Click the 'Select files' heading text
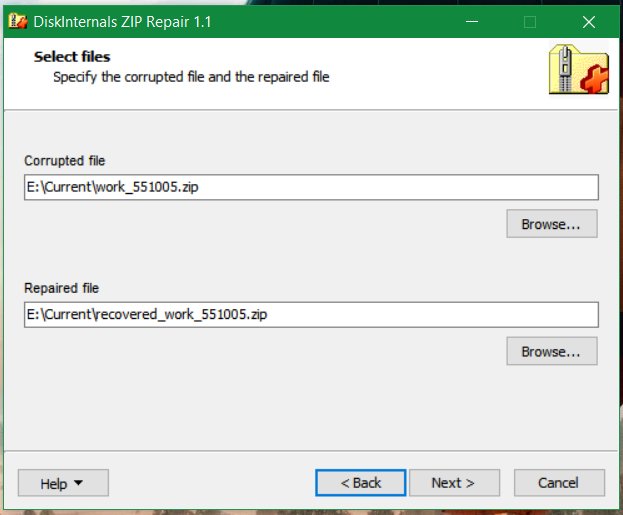This screenshot has width=623, height=515. [x=72, y=57]
